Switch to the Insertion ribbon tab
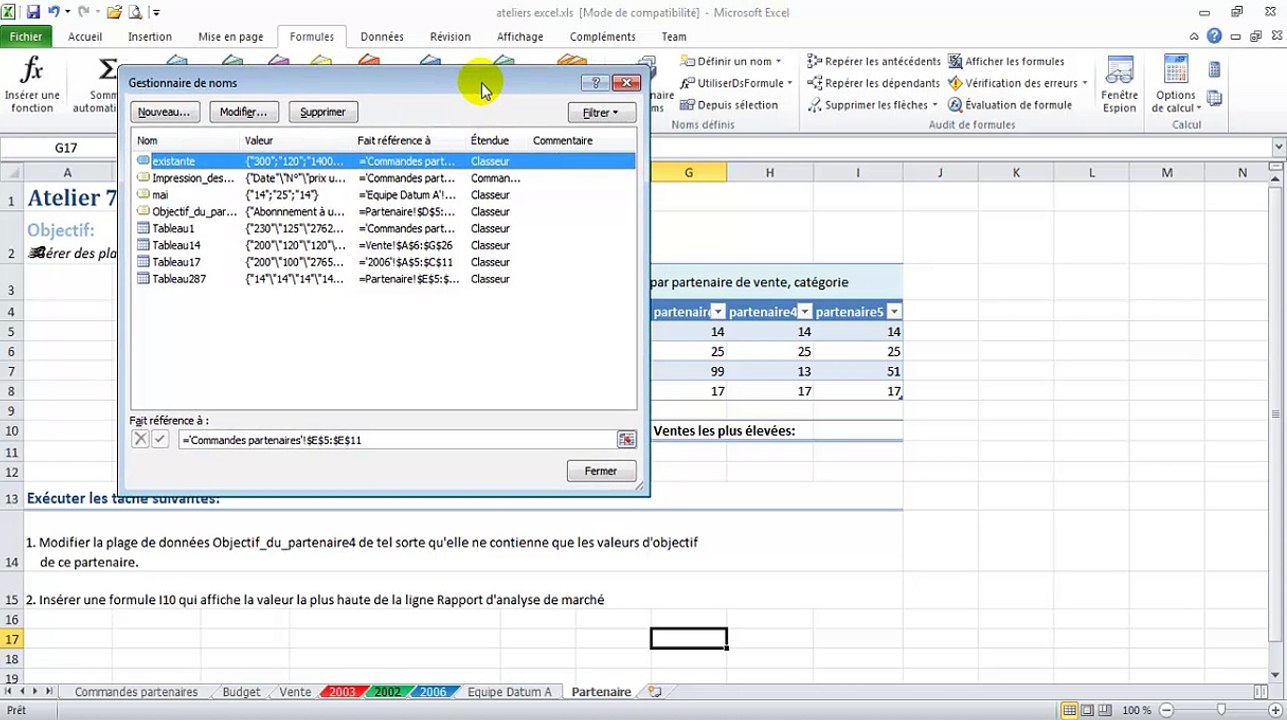The width and height of the screenshot is (1287, 720). (x=150, y=36)
